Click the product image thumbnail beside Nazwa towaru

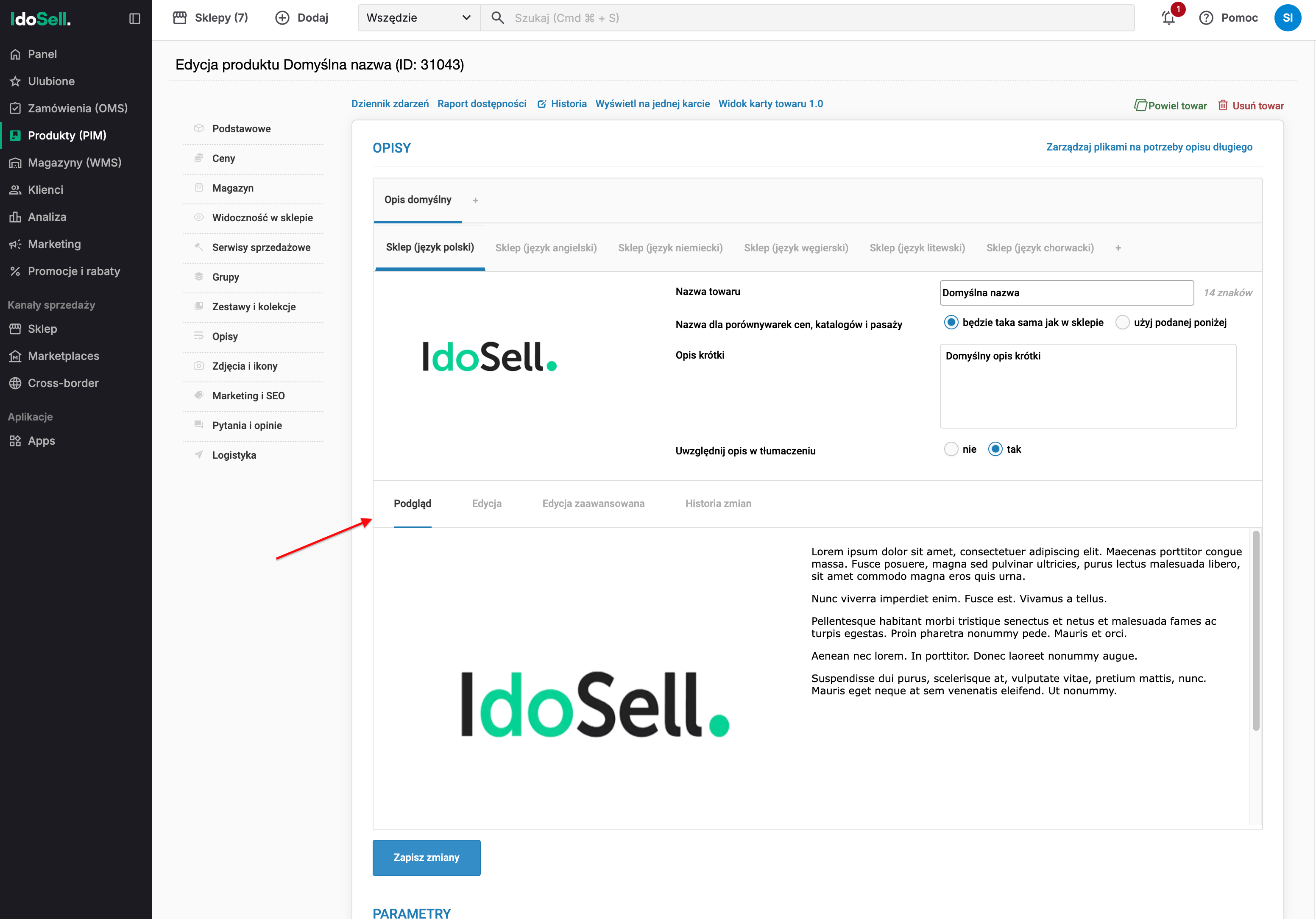(x=490, y=356)
